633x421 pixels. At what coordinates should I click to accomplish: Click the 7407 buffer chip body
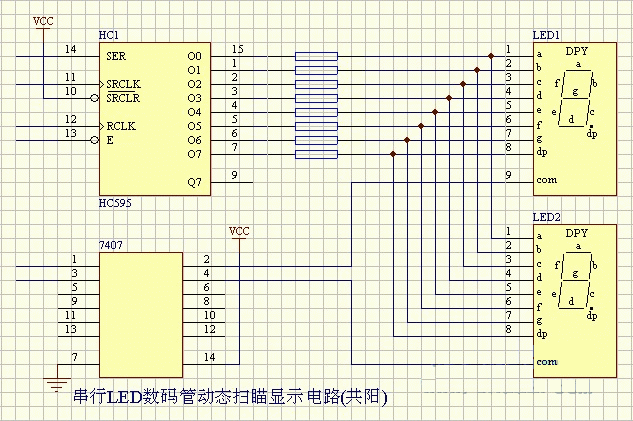pos(141,315)
